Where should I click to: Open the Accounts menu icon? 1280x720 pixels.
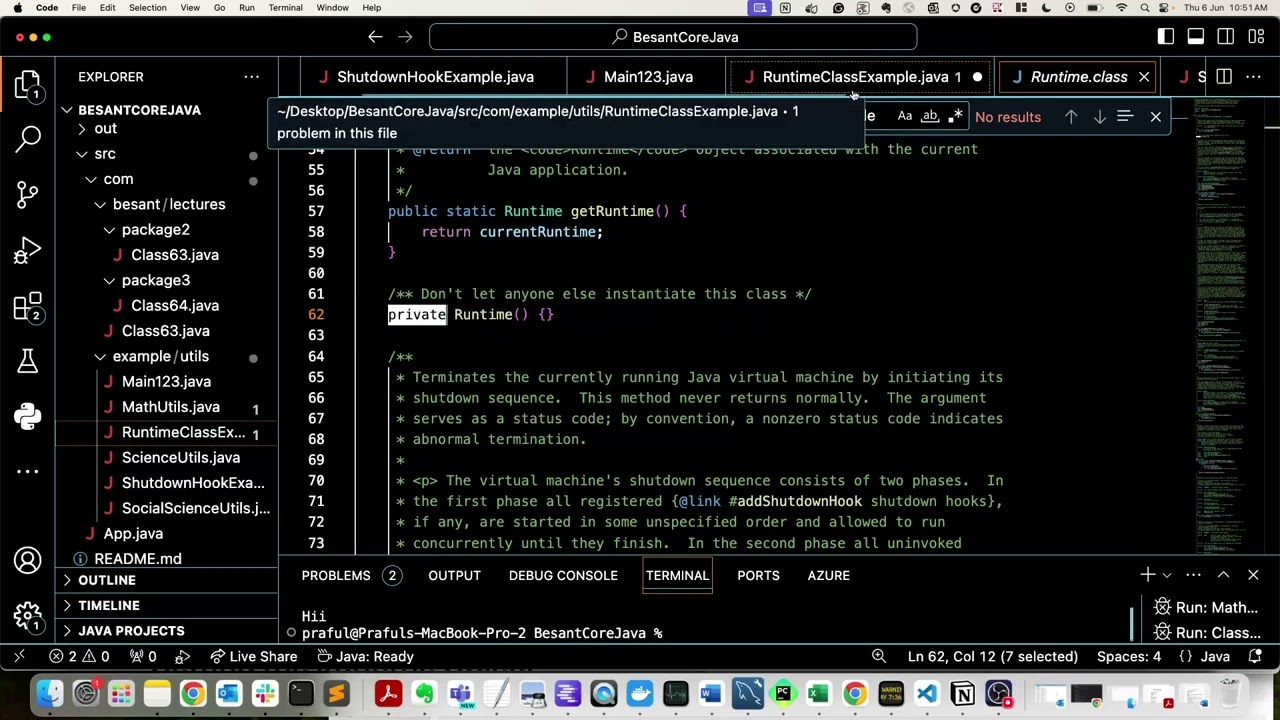click(x=28, y=560)
